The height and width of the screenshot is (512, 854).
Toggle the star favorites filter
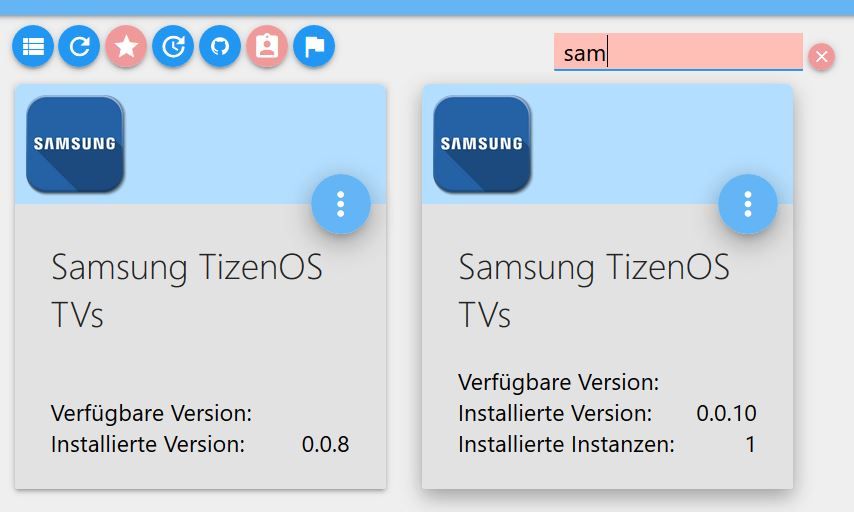[x=126, y=46]
